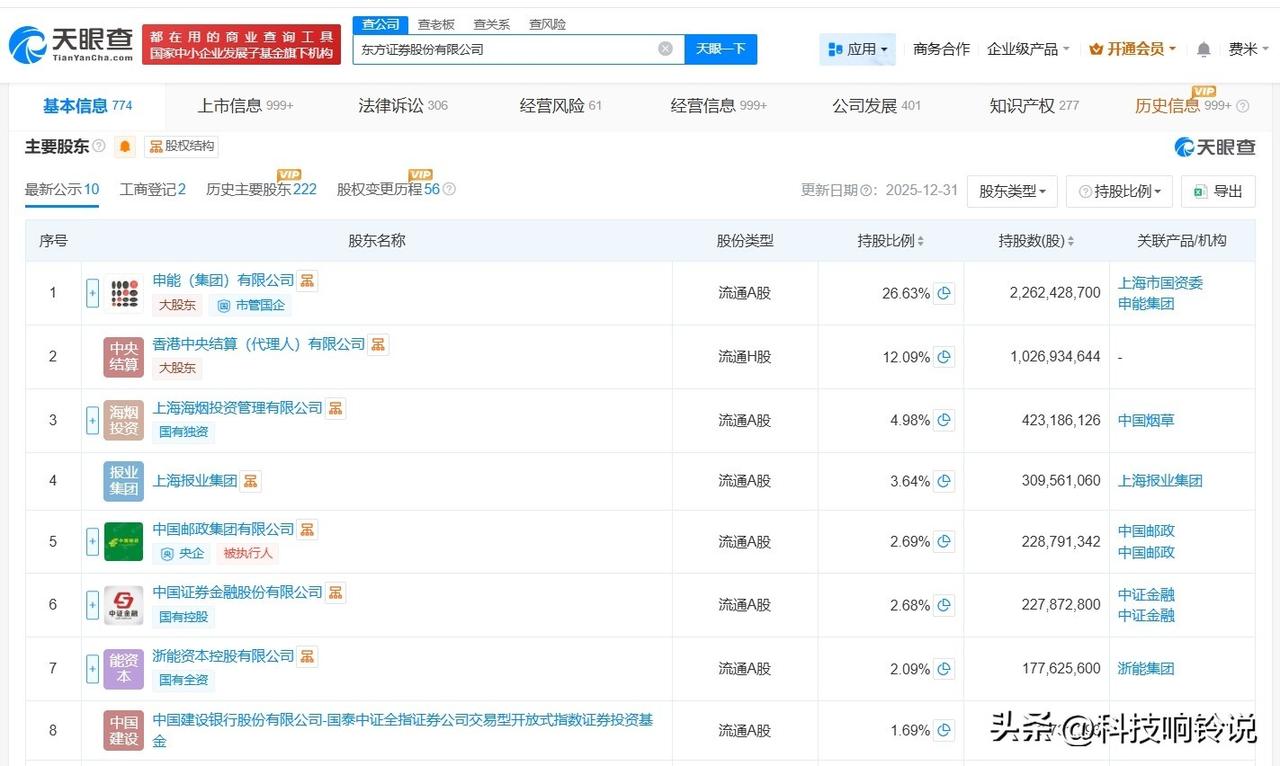Image resolution: width=1280 pixels, height=766 pixels.
Task: Select the 股权变更历程 56 sub-tab
Action: (388, 189)
